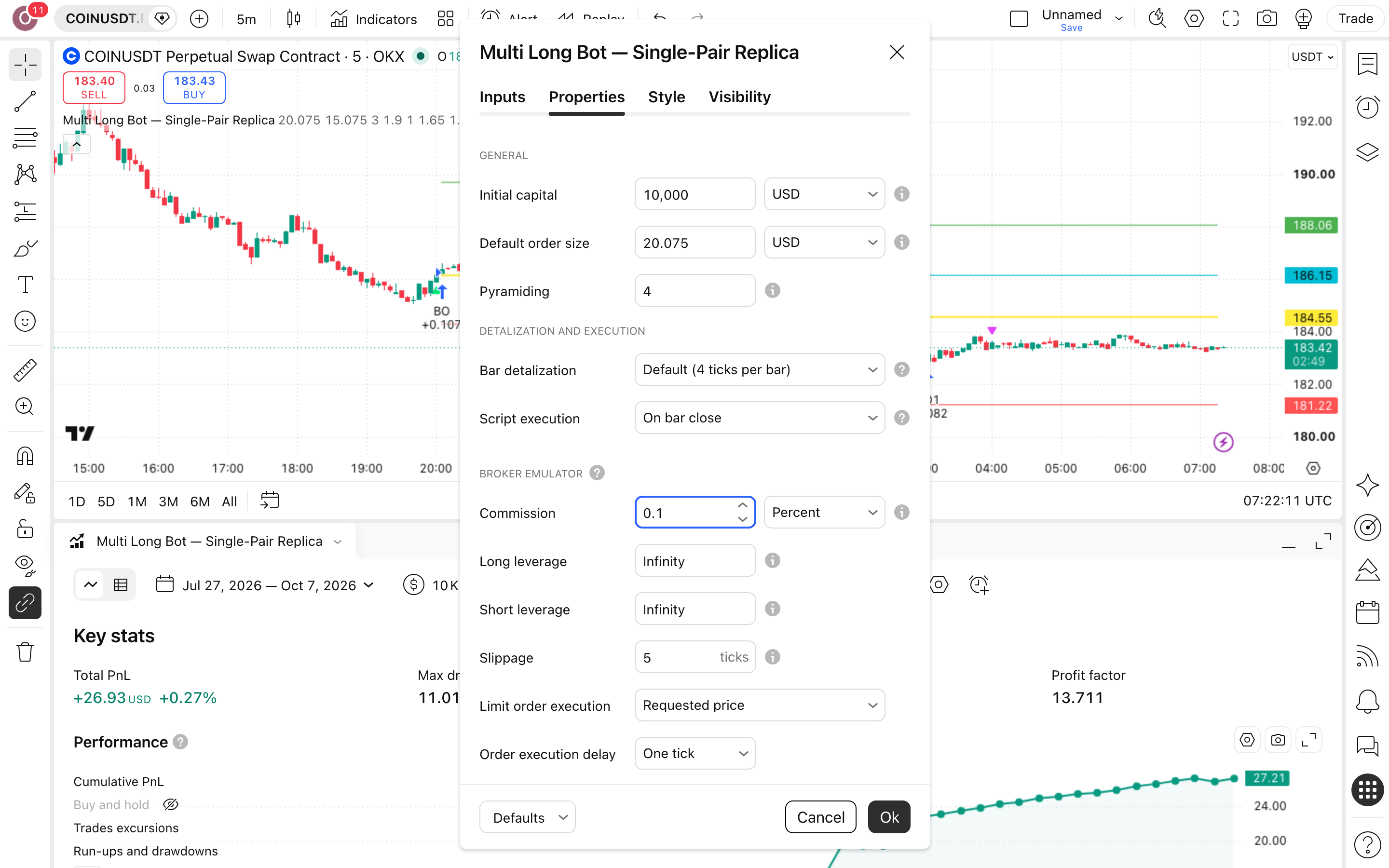The image size is (1389, 868).
Task: Click the Ok button
Action: coord(889,817)
